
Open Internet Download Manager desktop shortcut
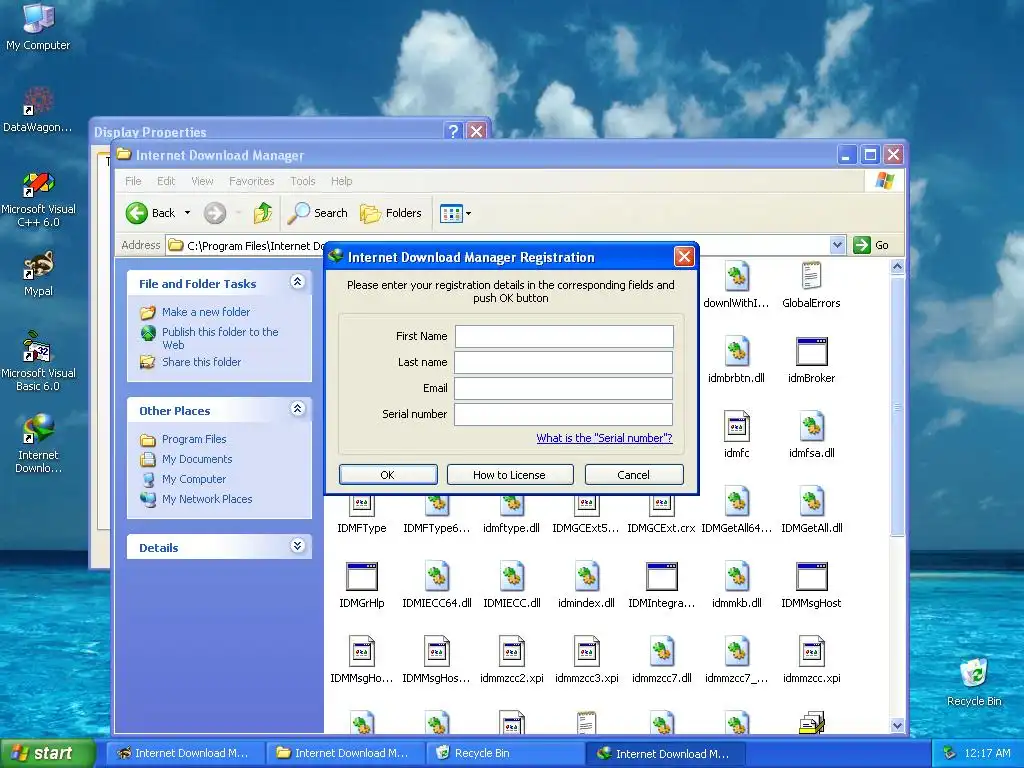(x=38, y=444)
